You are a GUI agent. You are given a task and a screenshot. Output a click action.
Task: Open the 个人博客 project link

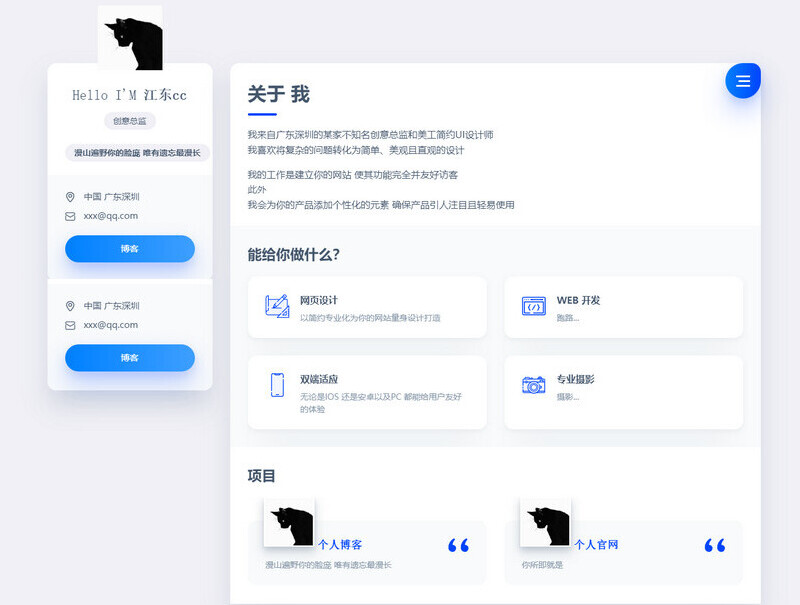[x=340, y=545]
